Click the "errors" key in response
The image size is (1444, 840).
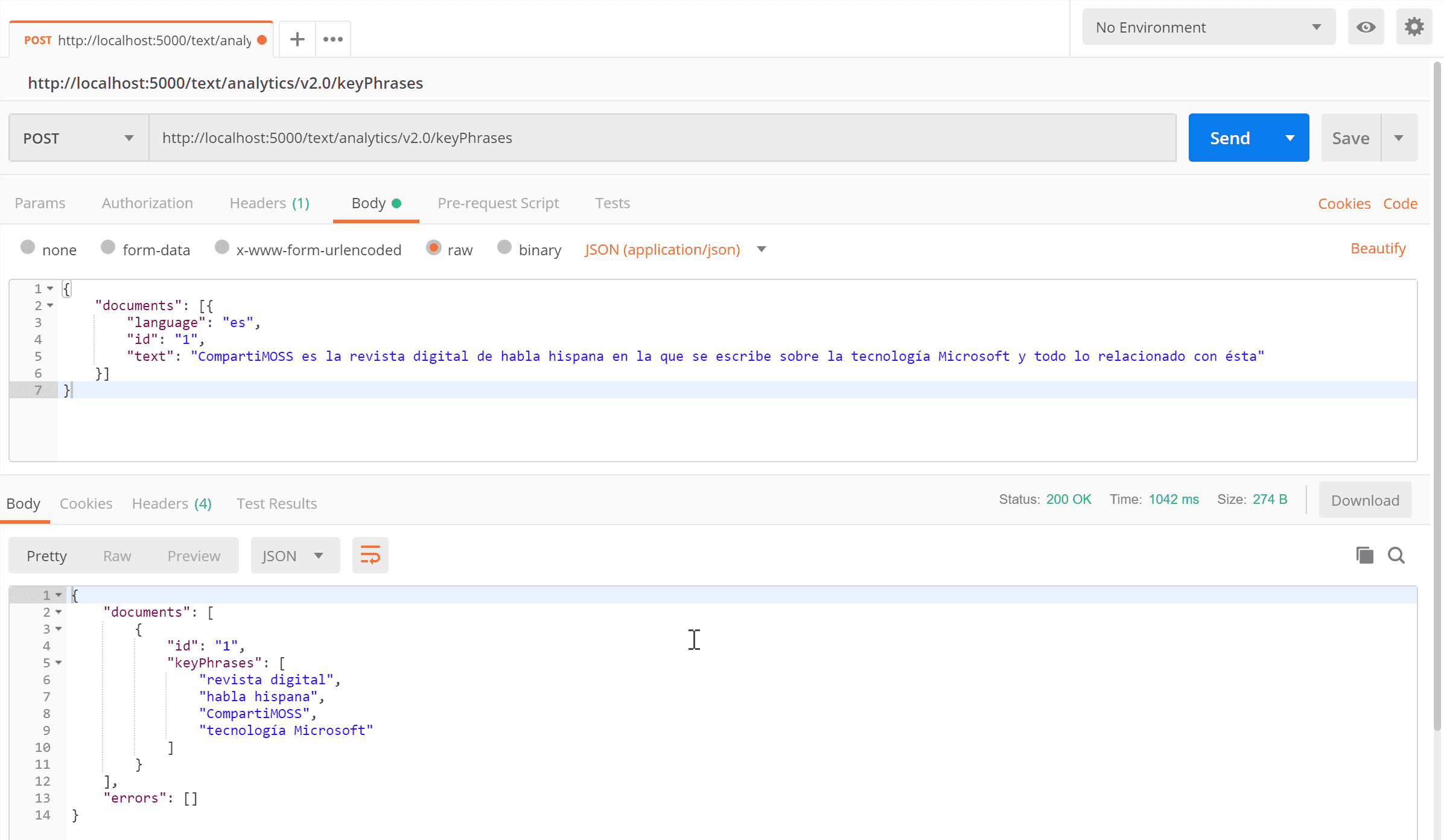click(x=135, y=798)
